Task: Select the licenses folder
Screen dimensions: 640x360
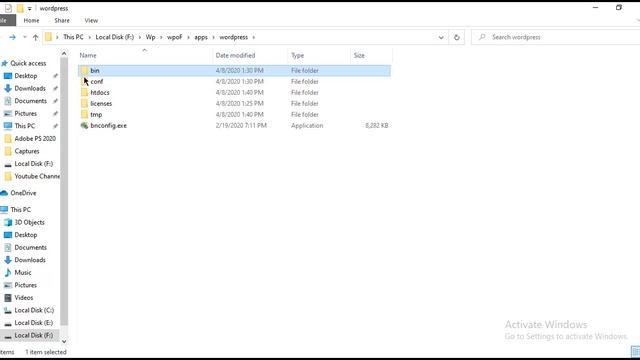Action: point(234,104)
